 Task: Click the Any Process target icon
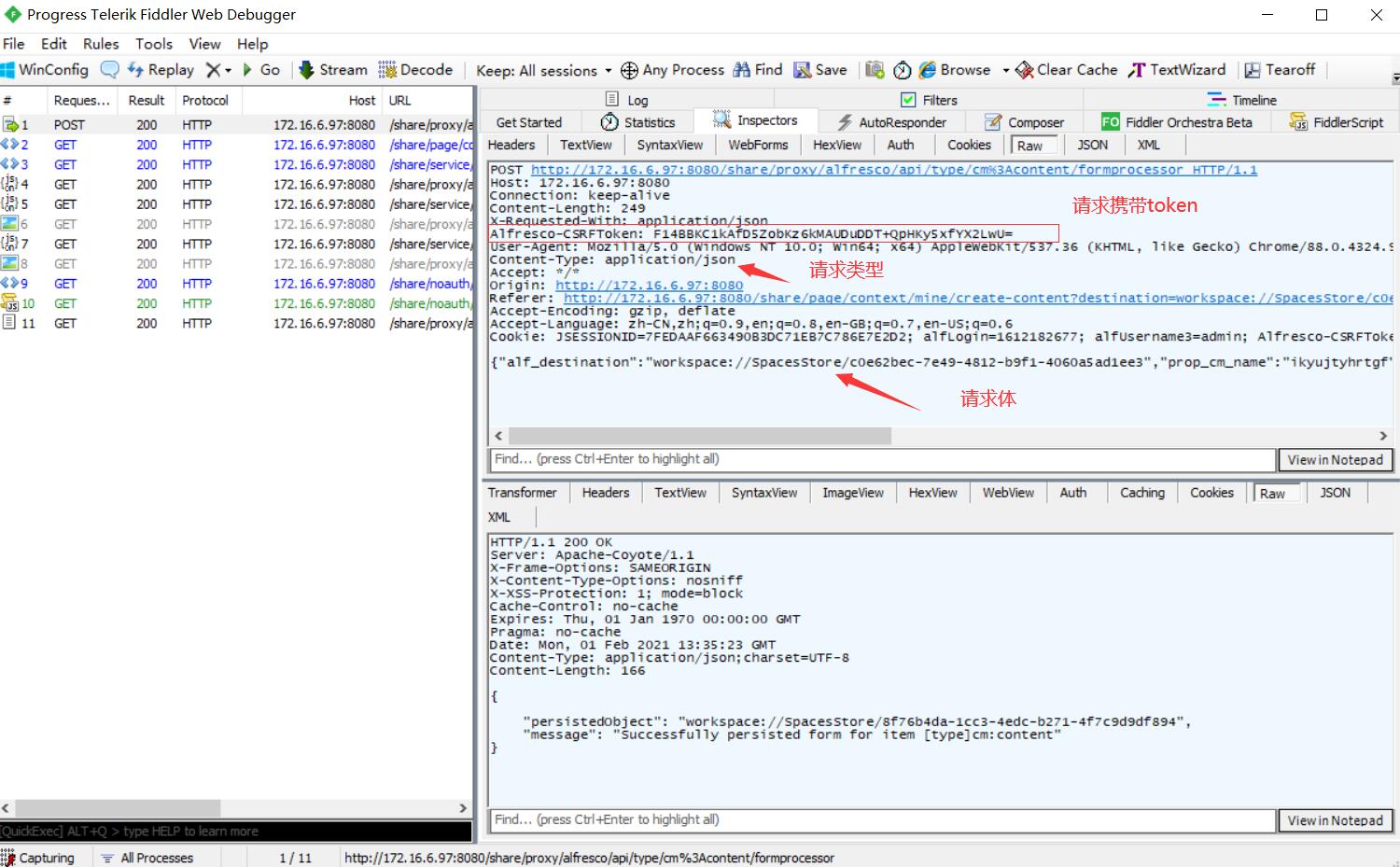[629, 70]
